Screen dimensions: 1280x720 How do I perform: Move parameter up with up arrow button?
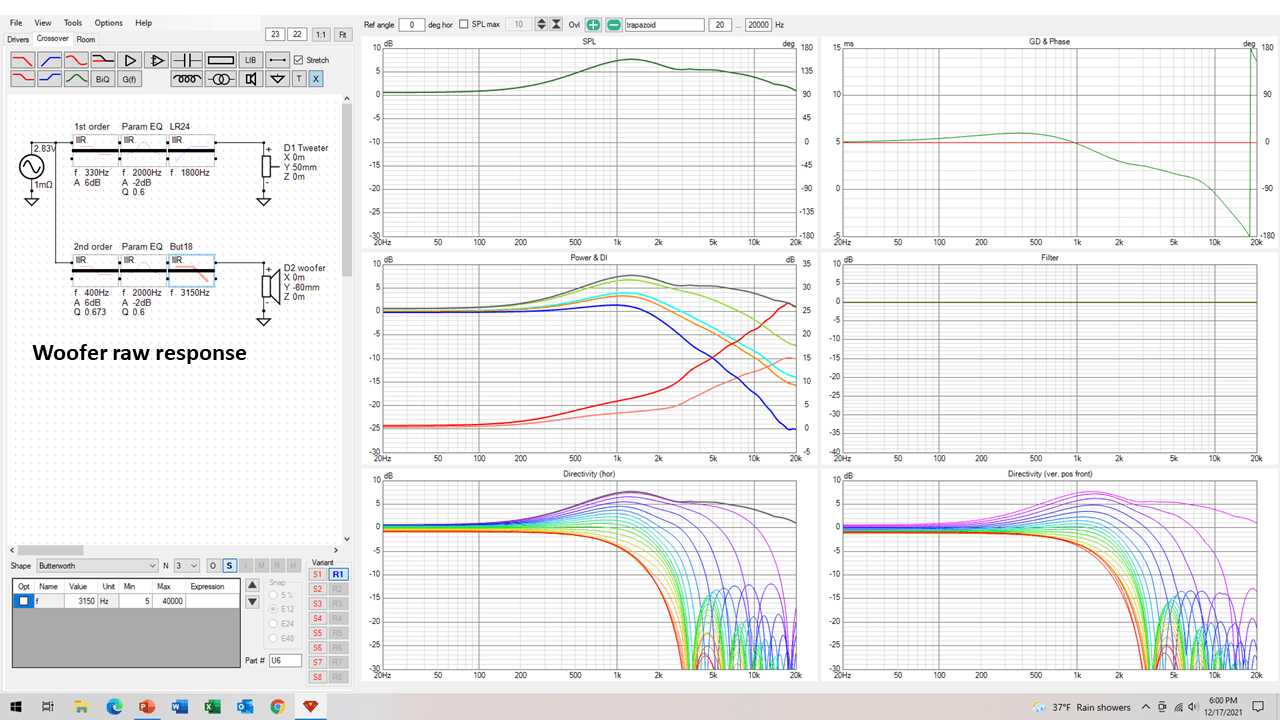(x=252, y=585)
